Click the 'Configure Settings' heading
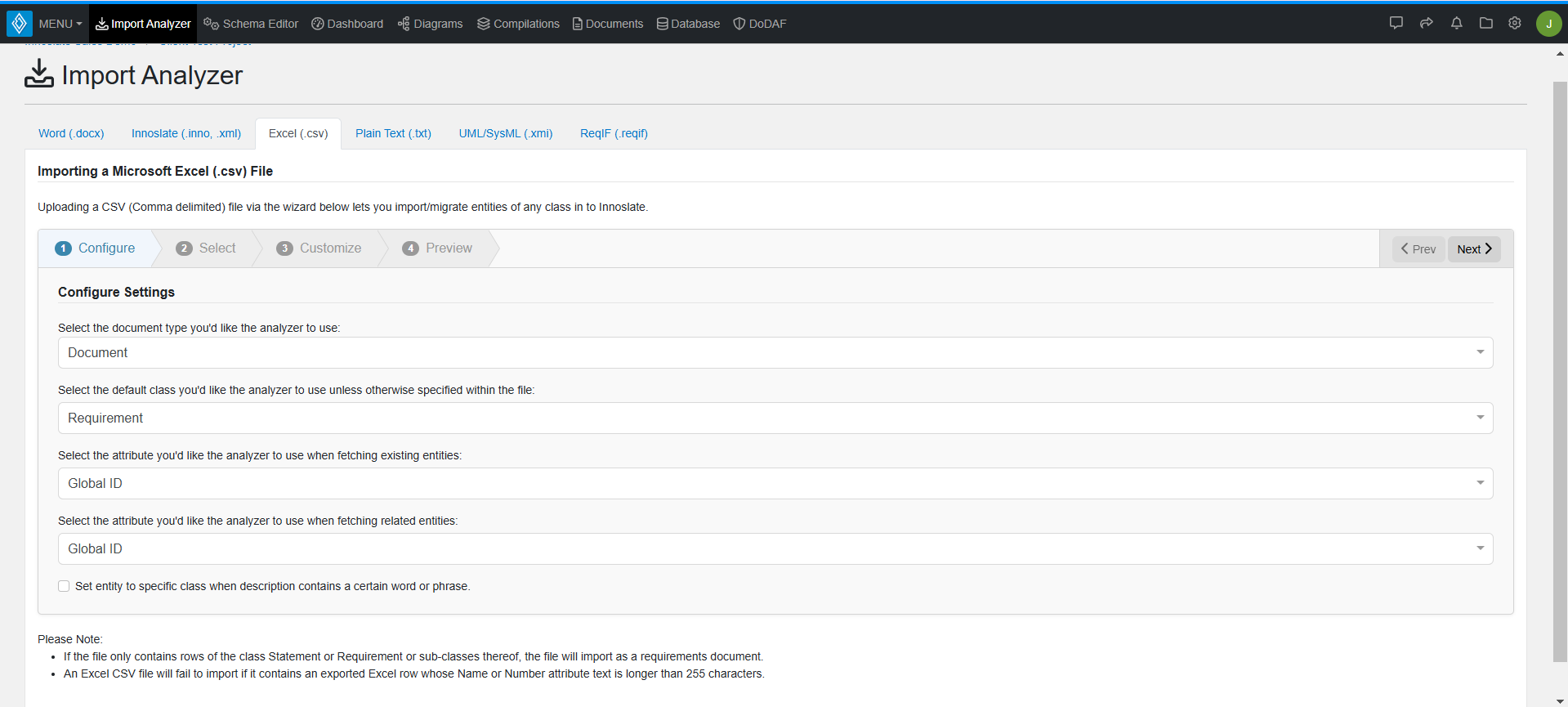The height and width of the screenshot is (707, 1568). [x=116, y=292]
